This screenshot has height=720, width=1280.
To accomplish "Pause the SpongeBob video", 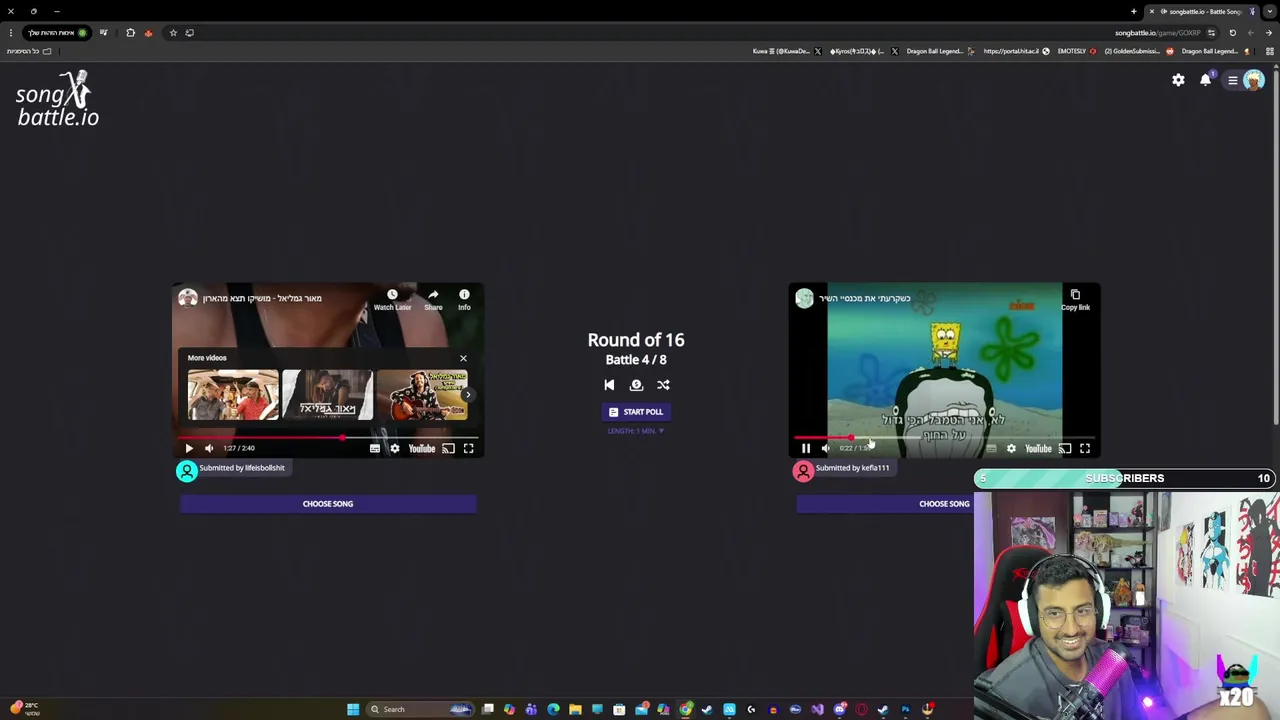I will click(x=806, y=448).
